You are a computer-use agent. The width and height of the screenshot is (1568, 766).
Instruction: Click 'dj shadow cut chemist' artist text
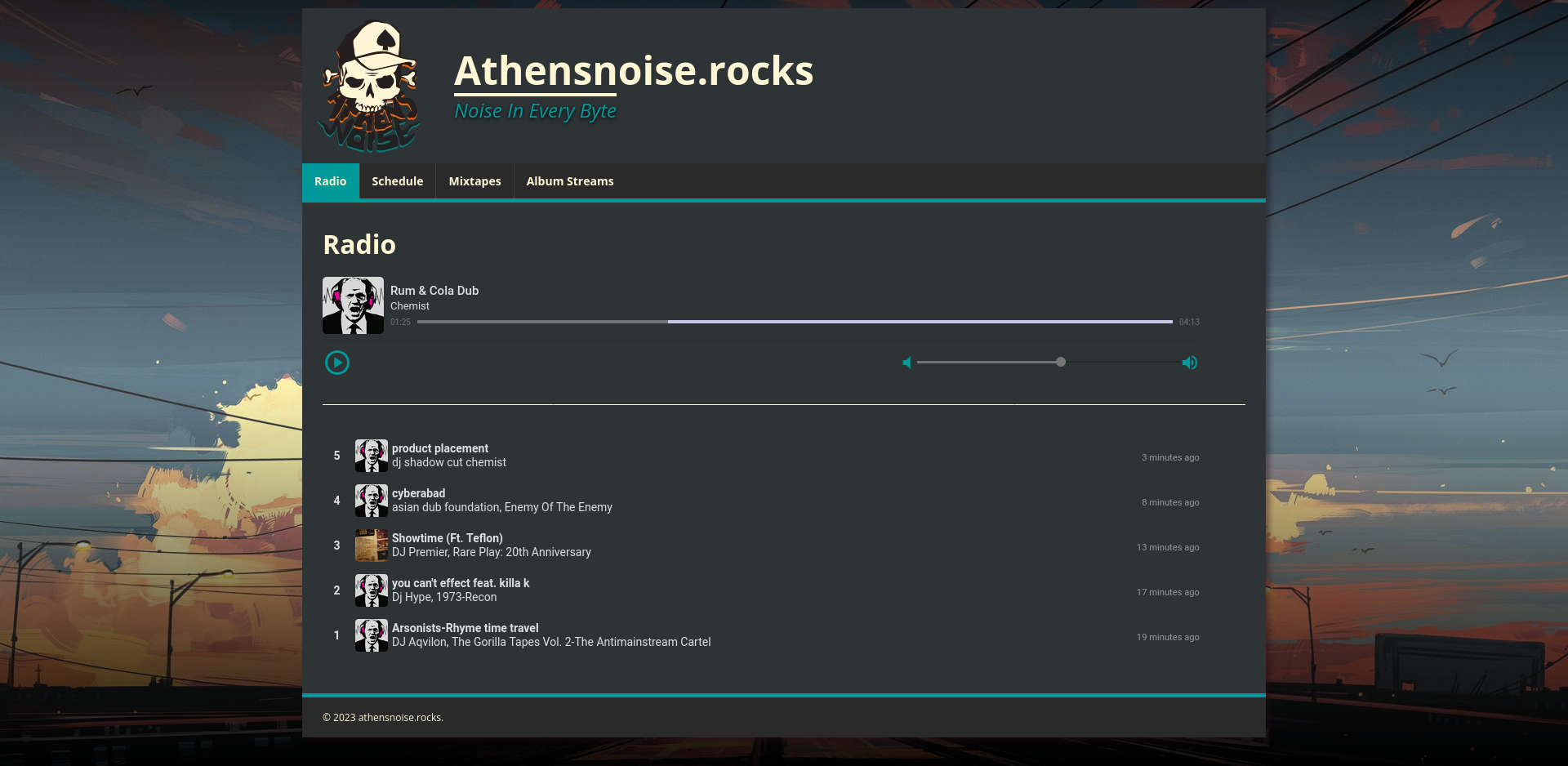coord(449,462)
